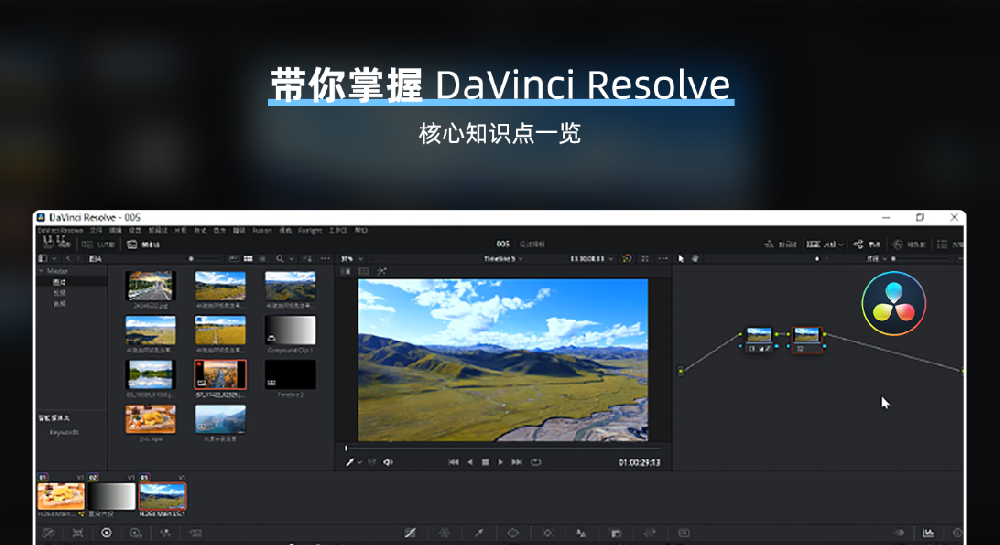
Task: Collapse the Master bin in media pool
Action: (42, 271)
